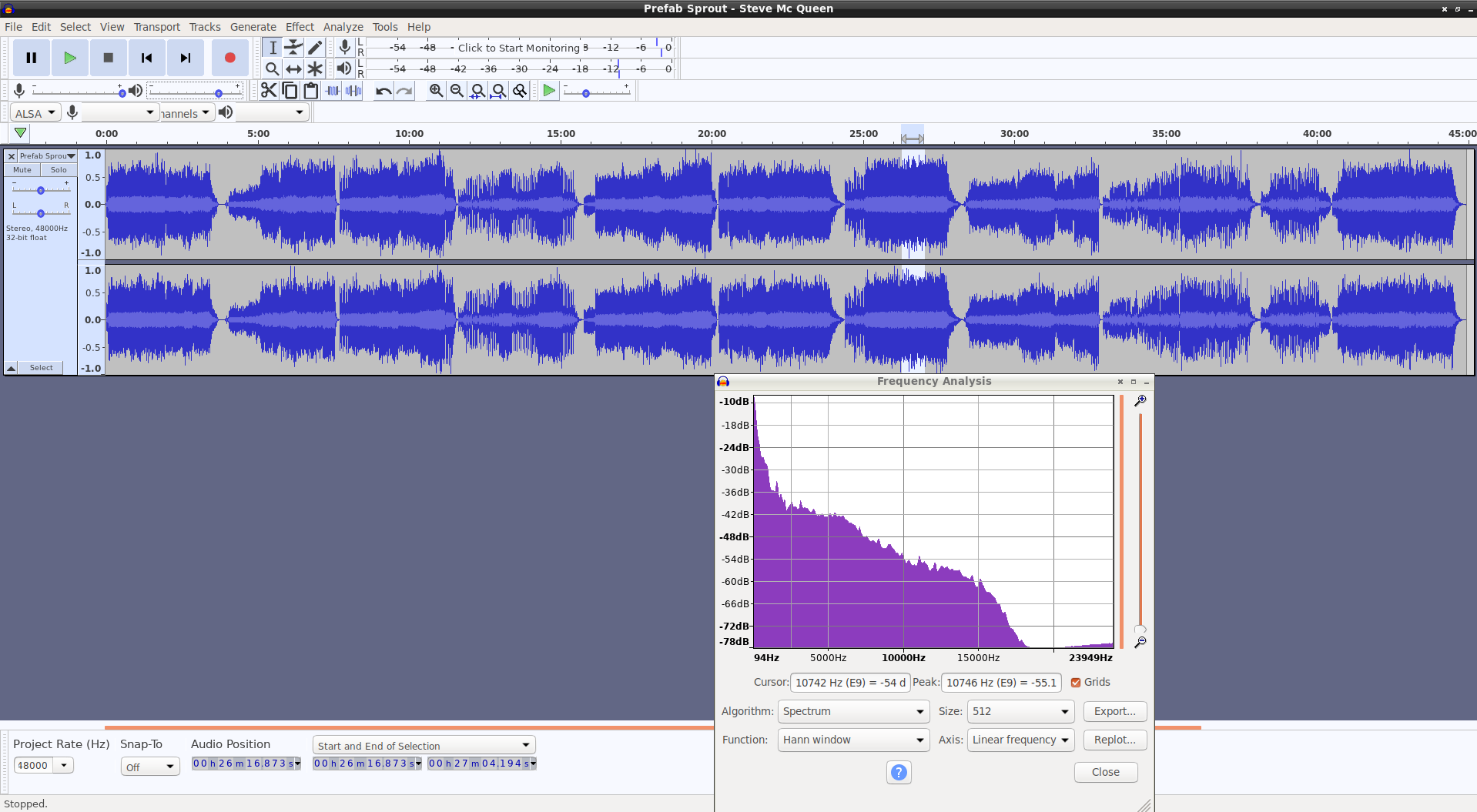The height and width of the screenshot is (812, 1477).
Task: Select the Zoom magnifier tool
Action: [273, 69]
